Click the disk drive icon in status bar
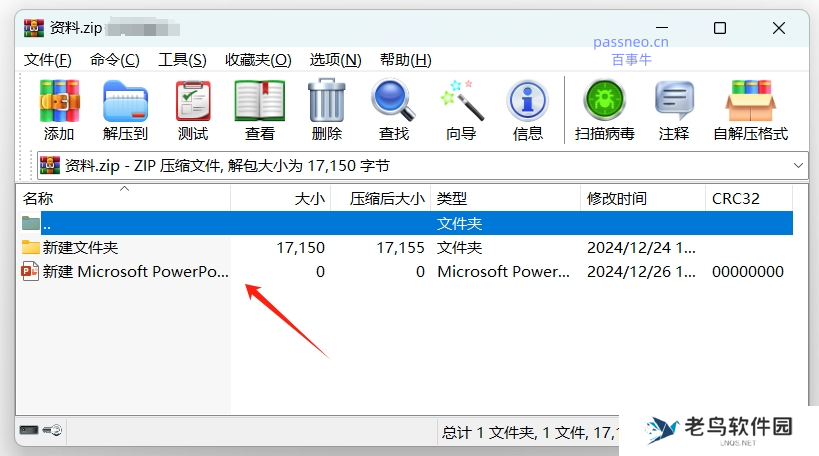819x456 pixels. 29,430
